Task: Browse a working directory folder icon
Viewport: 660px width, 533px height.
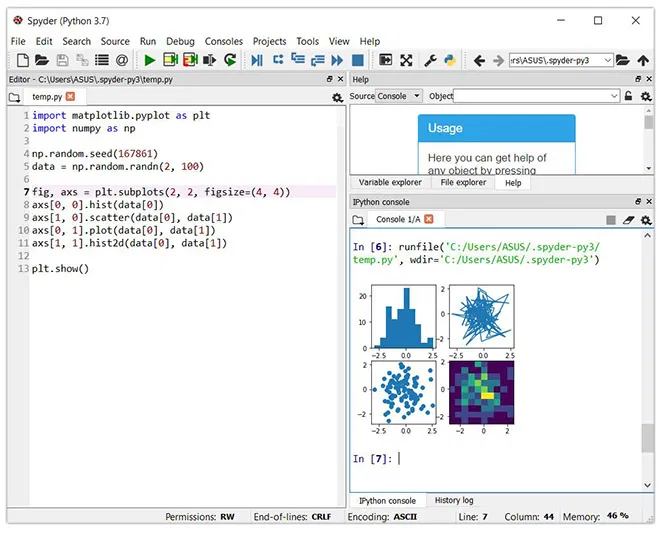Action: [x=623, y=61]
